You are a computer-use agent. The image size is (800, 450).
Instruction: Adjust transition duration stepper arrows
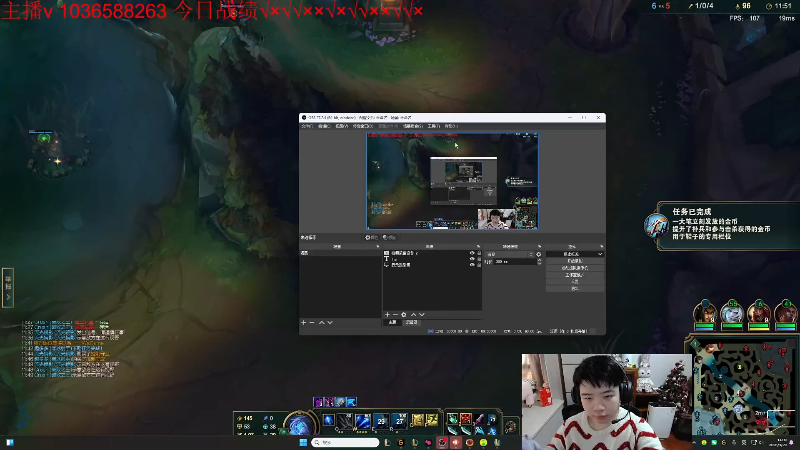pyautogui.click(x=540, y=261)
